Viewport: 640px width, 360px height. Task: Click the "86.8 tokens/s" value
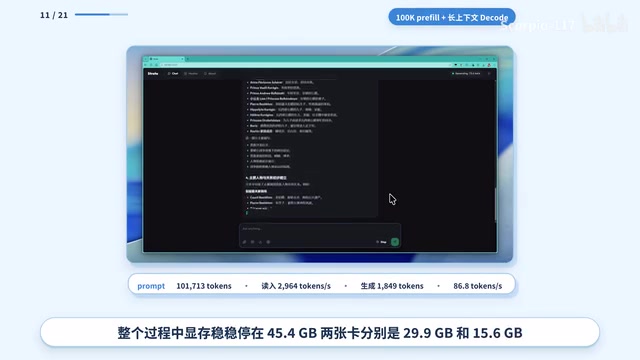coord(478,286)
